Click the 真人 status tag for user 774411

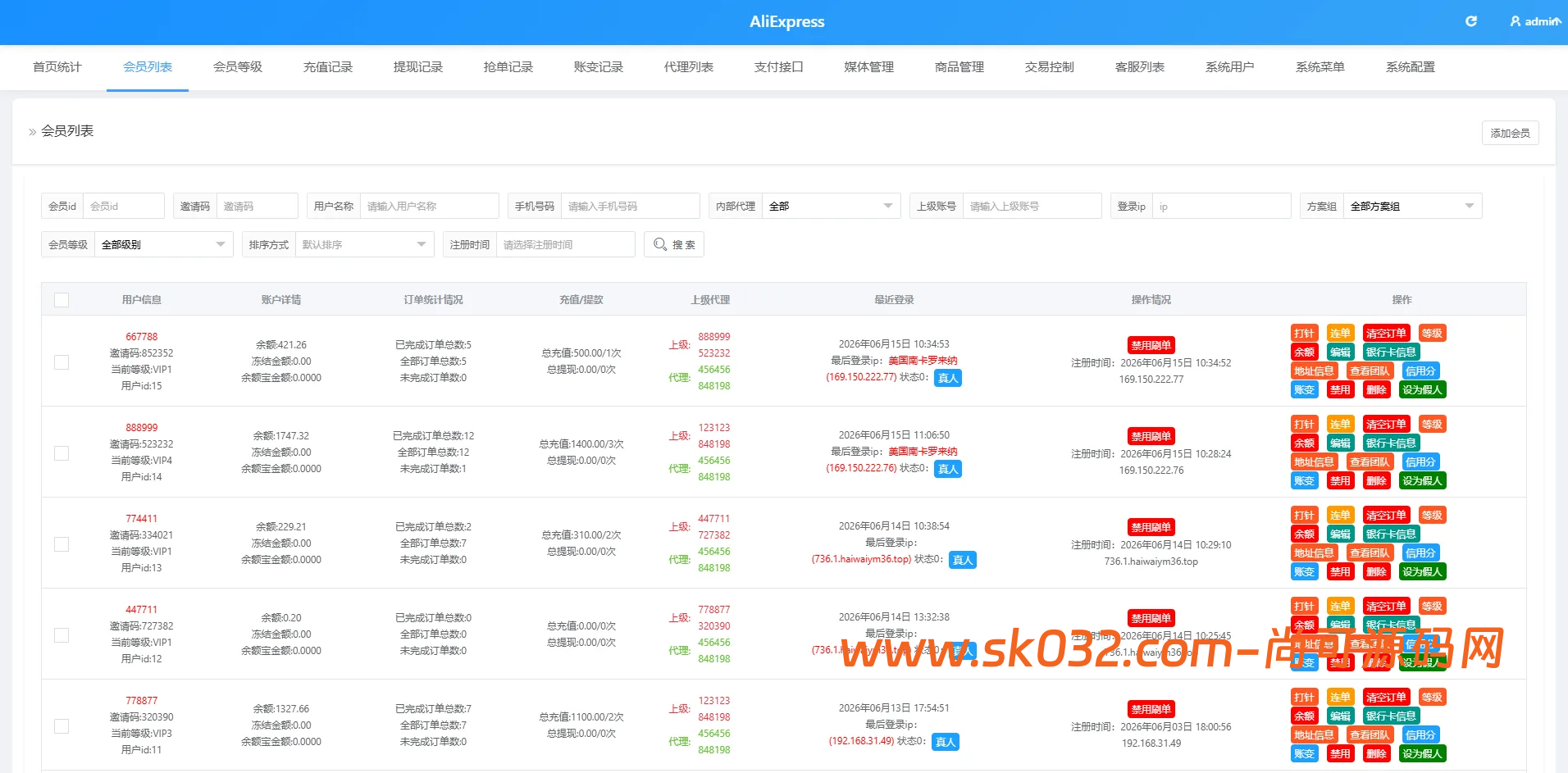pos(963,560)
